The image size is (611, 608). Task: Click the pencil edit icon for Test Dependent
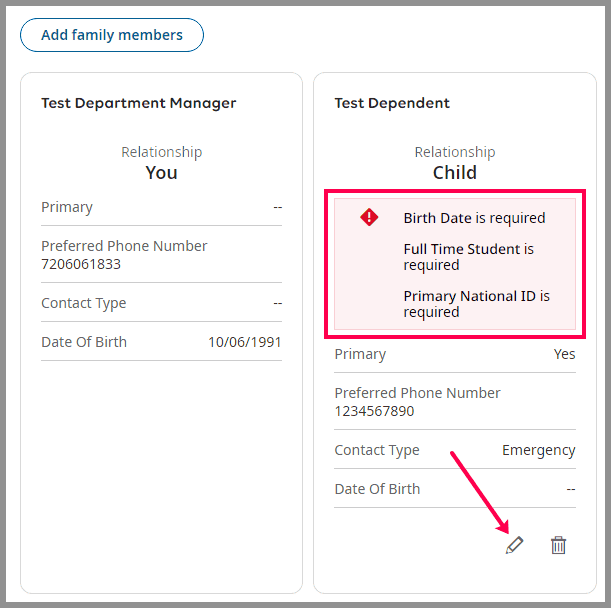[514, 545]
